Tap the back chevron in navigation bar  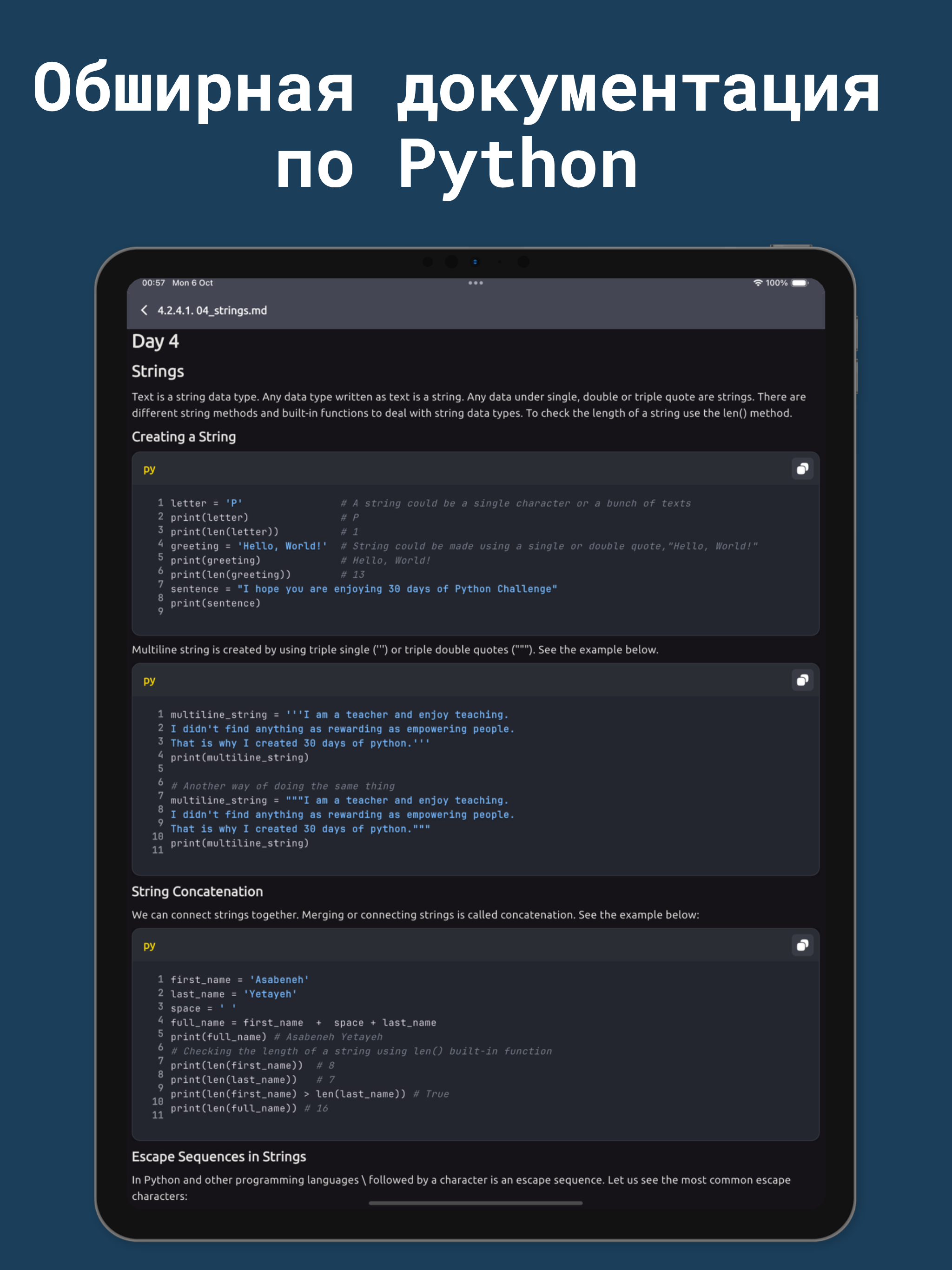pos(144,310)
